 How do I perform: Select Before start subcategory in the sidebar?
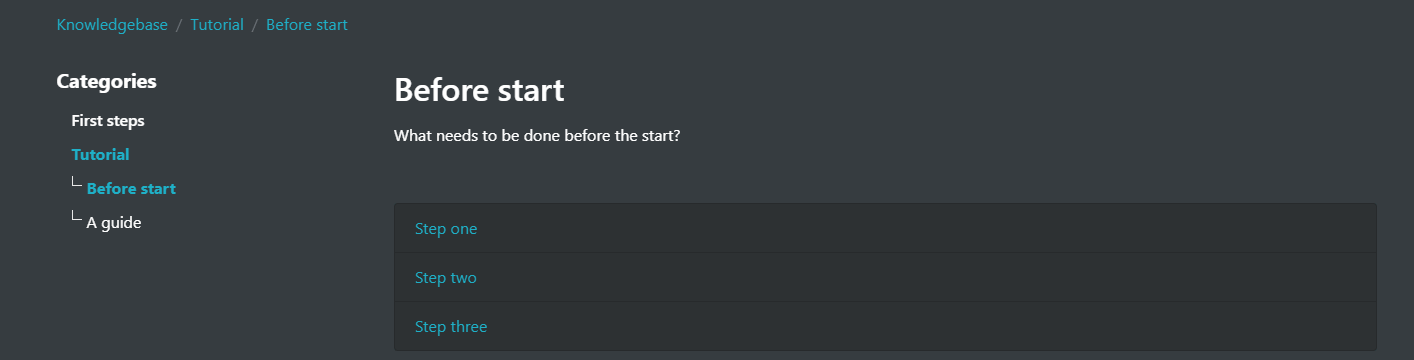point(131,189)
